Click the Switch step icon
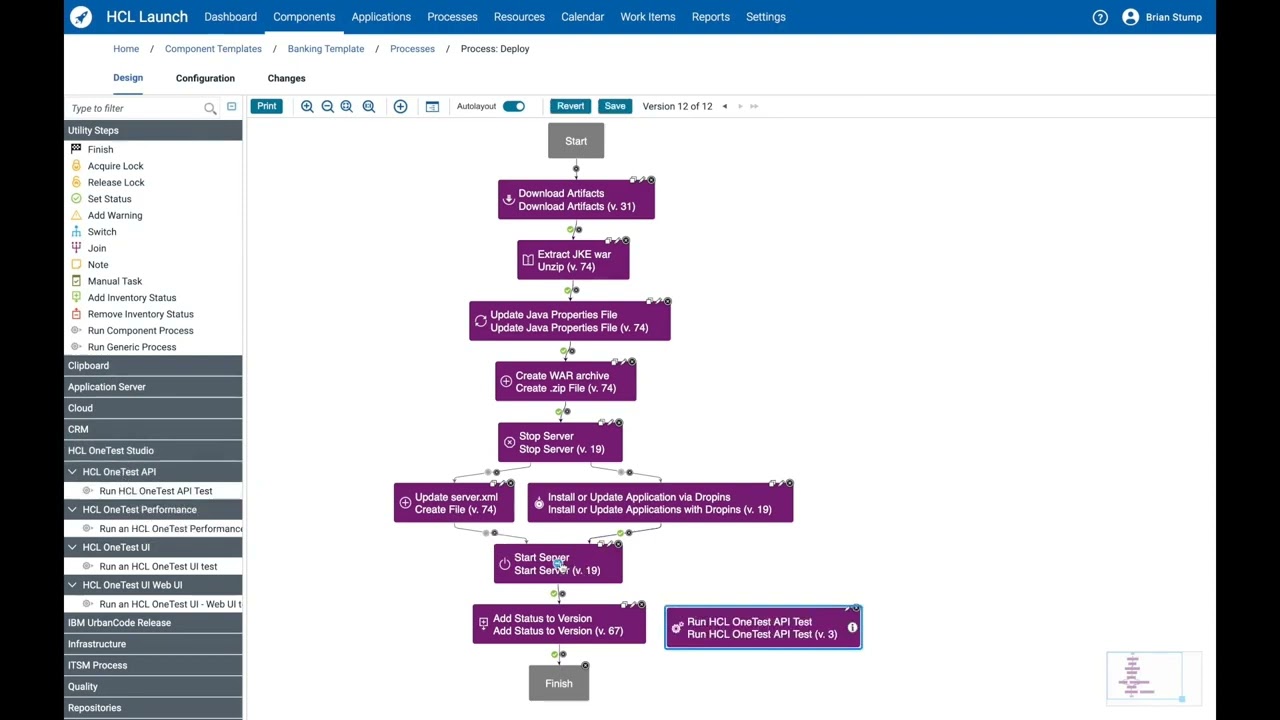Image resolution: width=1280 pixels, height=720 pixels. coord(76,231)
